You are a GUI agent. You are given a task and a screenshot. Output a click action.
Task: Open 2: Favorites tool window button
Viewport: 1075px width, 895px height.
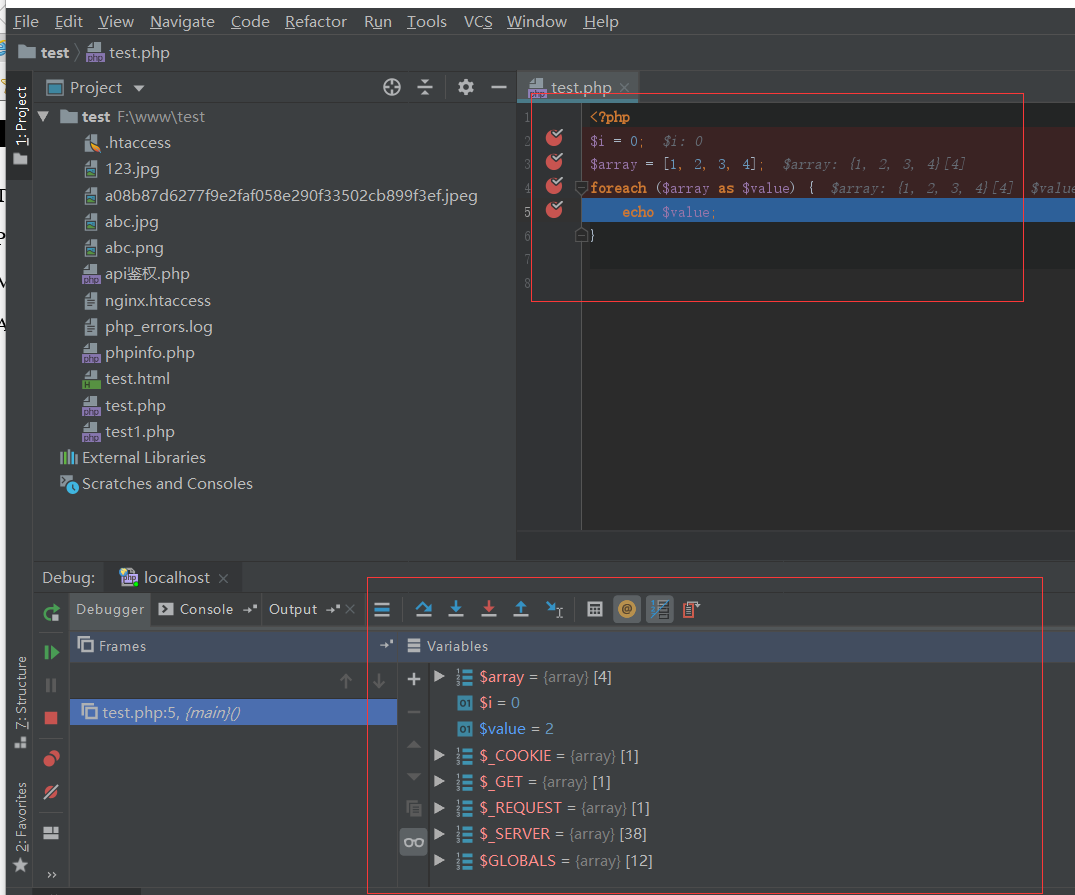coord(21,826)
